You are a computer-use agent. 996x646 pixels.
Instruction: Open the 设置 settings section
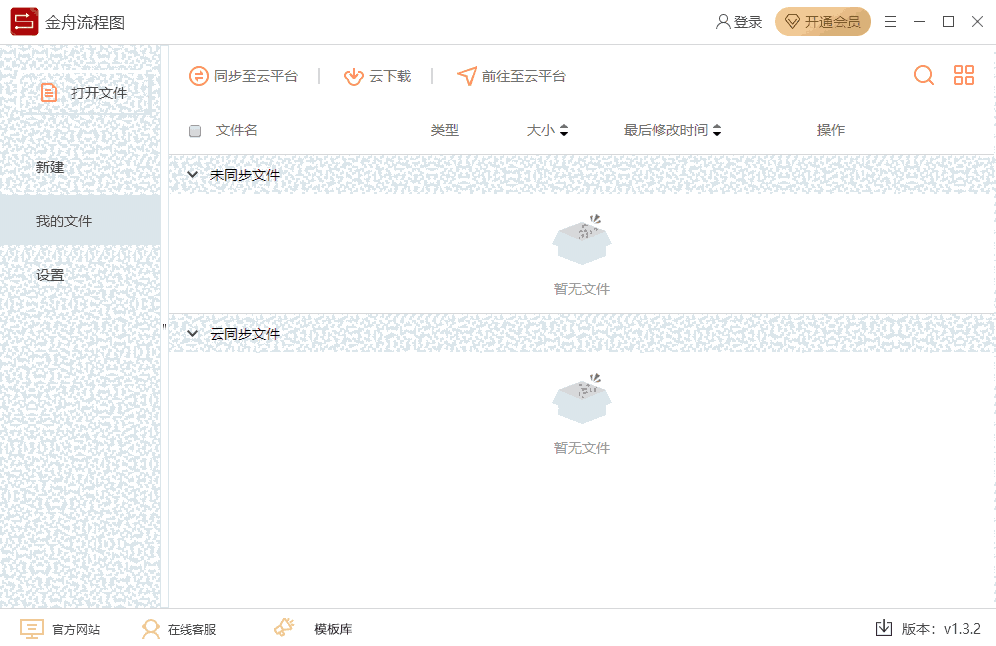(x=50, y=274)
